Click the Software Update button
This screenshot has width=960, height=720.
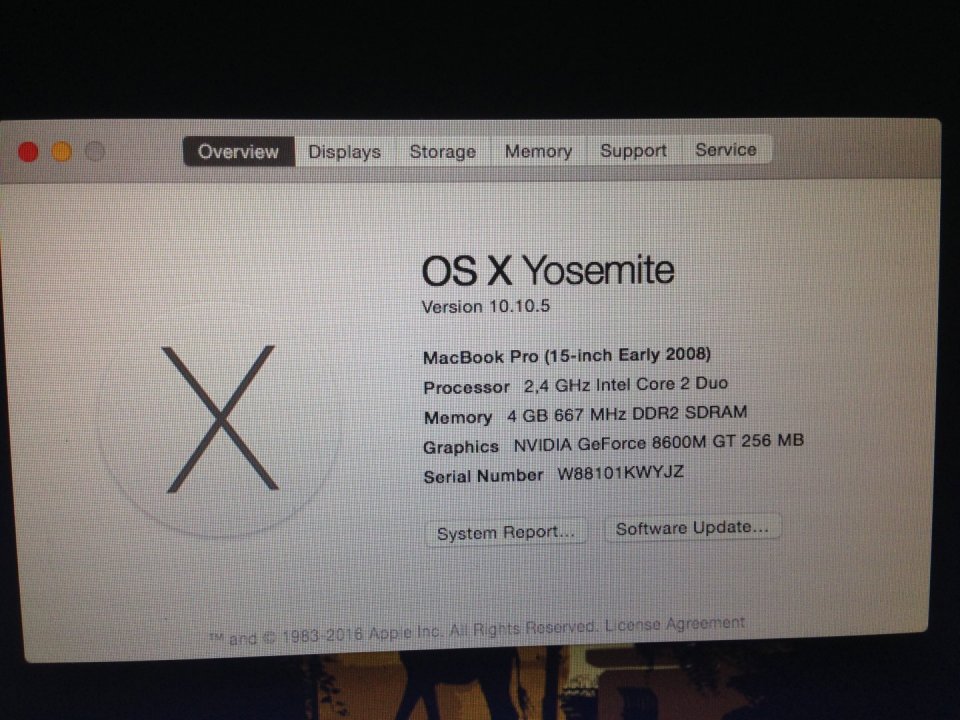[692, 528]
